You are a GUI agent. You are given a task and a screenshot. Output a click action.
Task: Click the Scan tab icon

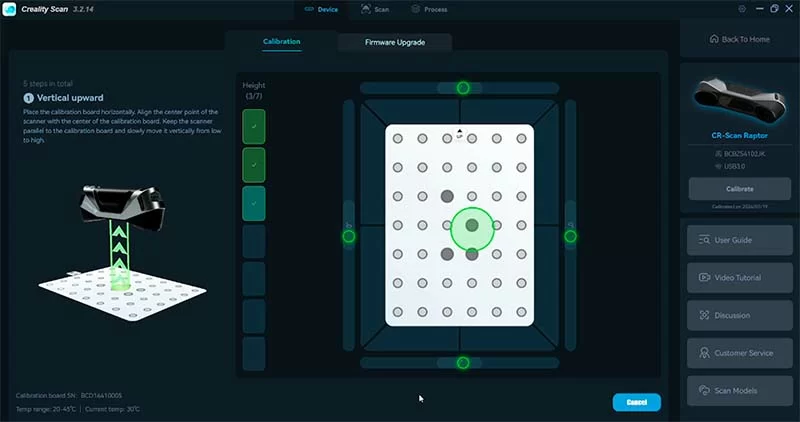click(x=366, y=9)
